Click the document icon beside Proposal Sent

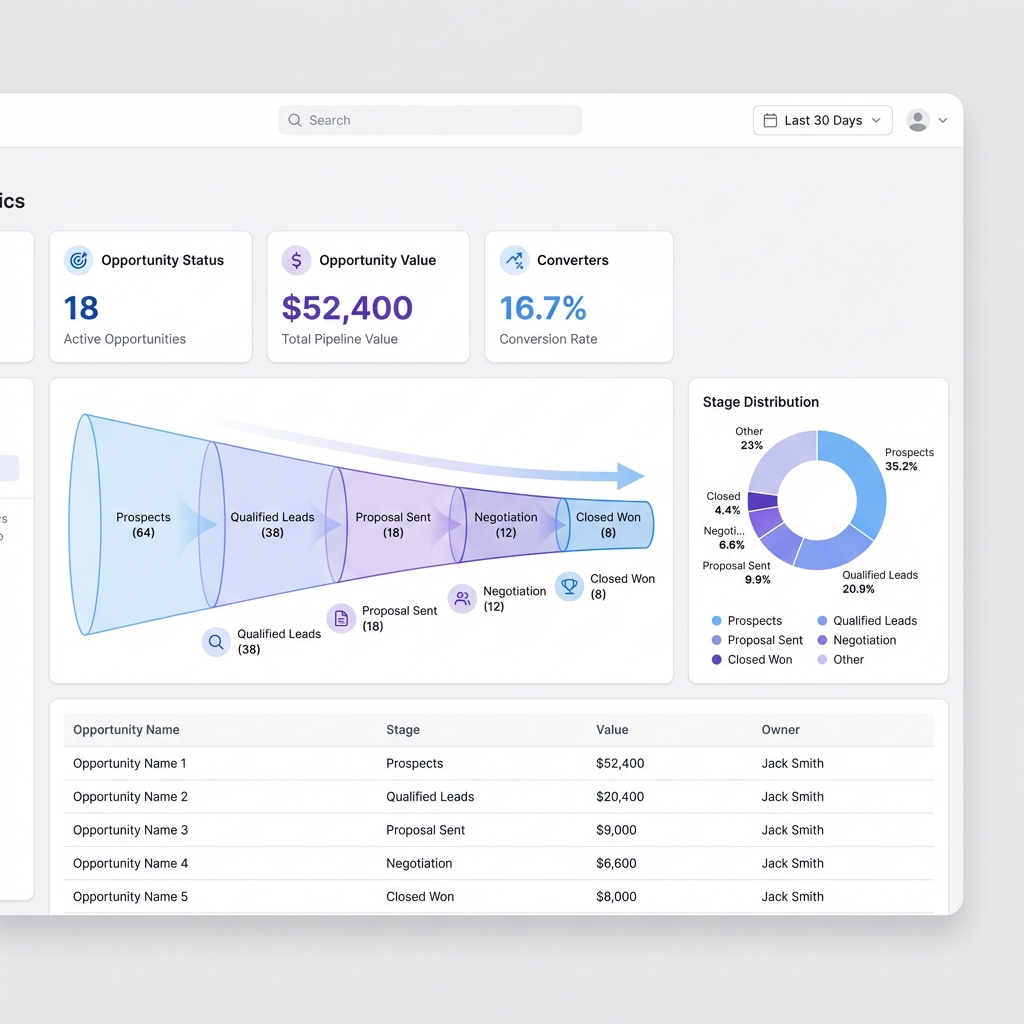[x=342, y=620]
